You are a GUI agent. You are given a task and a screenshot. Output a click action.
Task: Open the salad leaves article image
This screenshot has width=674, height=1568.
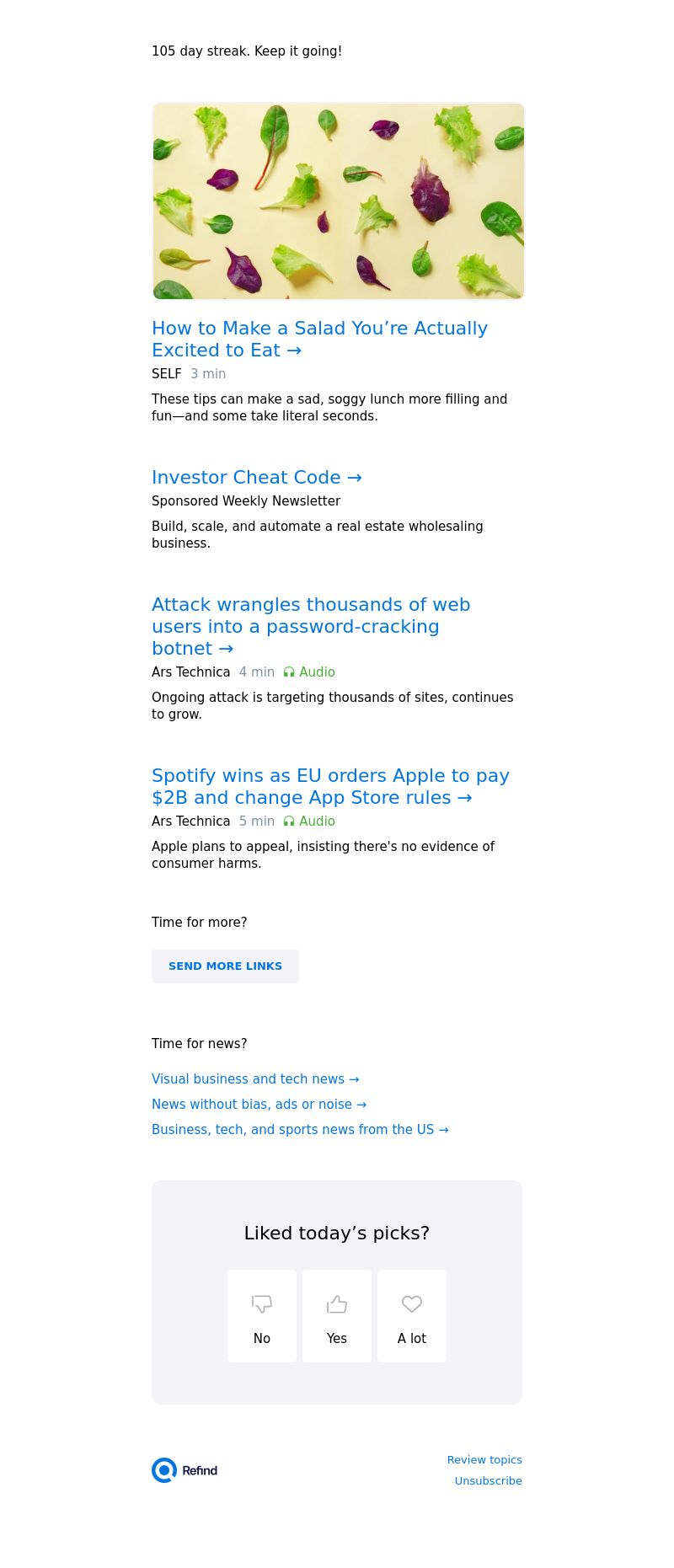[338, 201]
